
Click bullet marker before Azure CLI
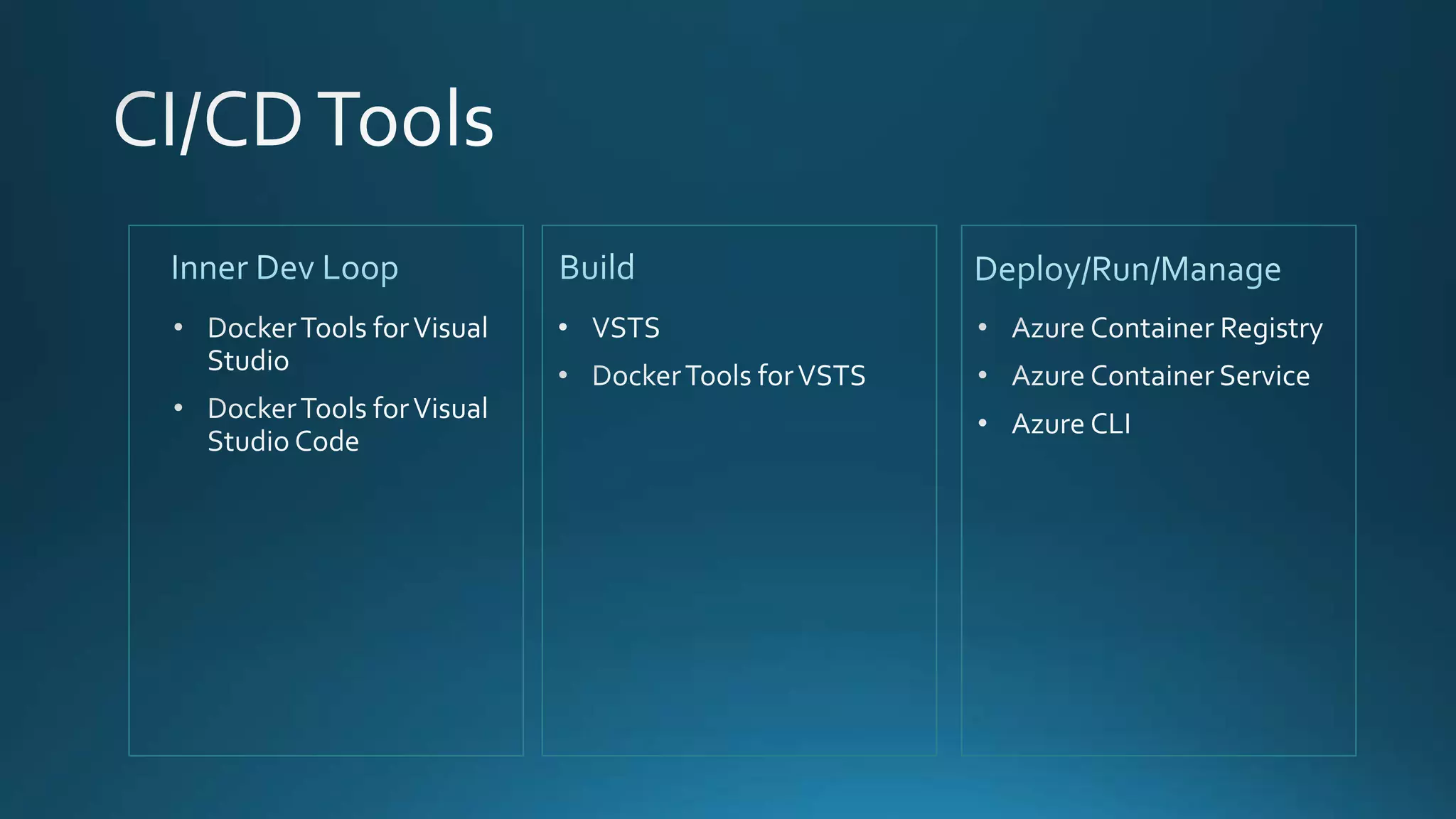pos(983,423)
